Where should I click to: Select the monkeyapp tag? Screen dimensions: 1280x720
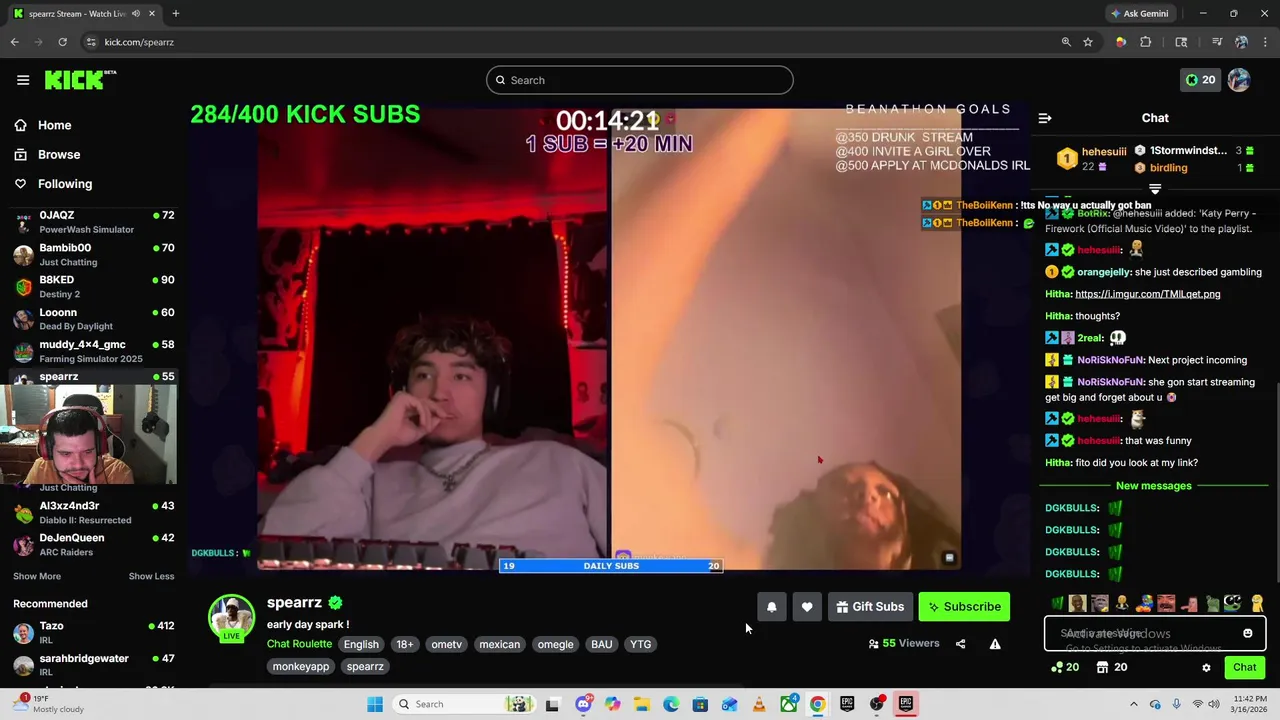point(300,666)
